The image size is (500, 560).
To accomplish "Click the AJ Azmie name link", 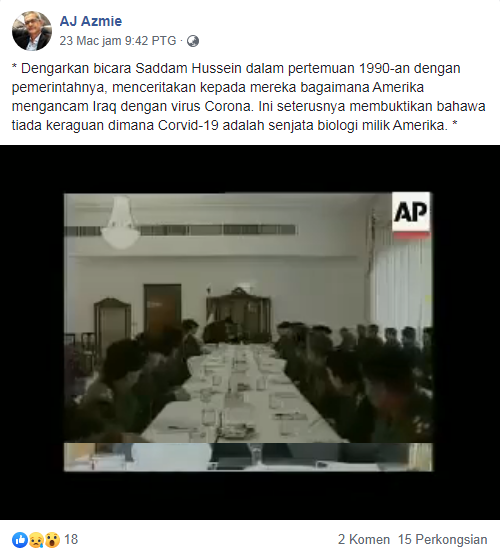I will pos(91,21).
